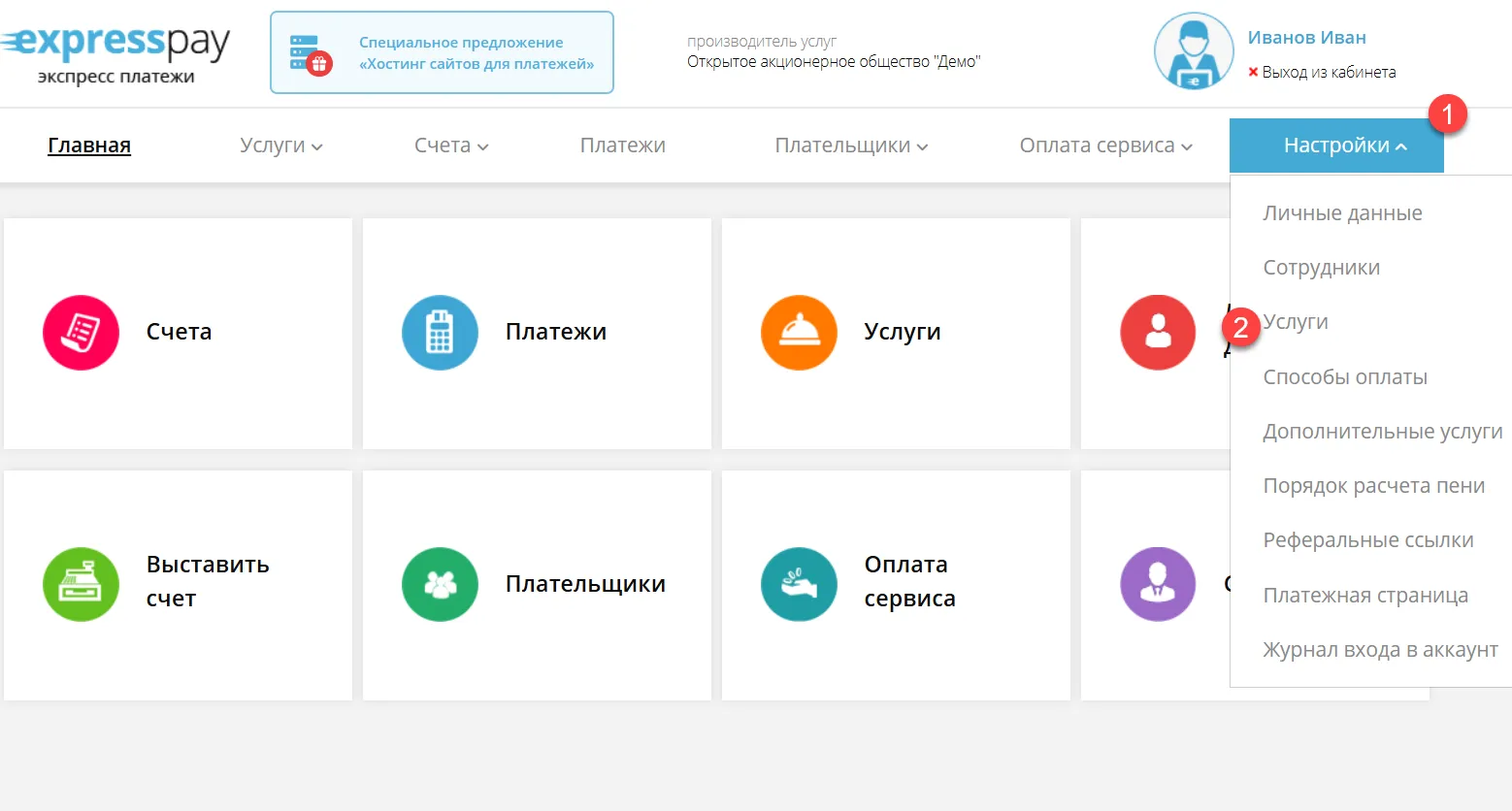Expand the Плательщики navigation dropdown
Viewport: 1512px width, 811px height.
(849, 145)
